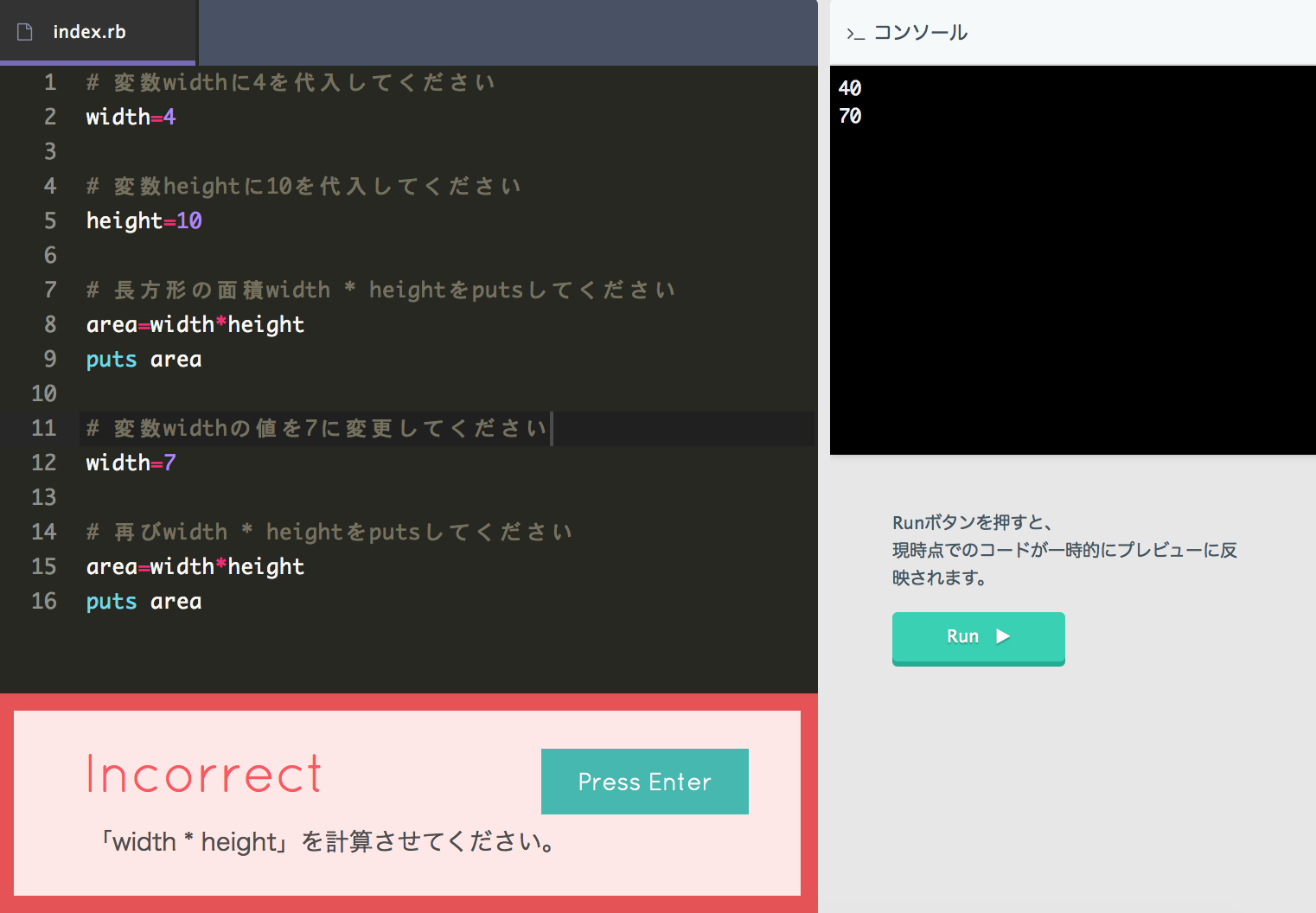
Task: Click the Run button instruction text
Action: pyautogui.click(x=1064, y=550)
